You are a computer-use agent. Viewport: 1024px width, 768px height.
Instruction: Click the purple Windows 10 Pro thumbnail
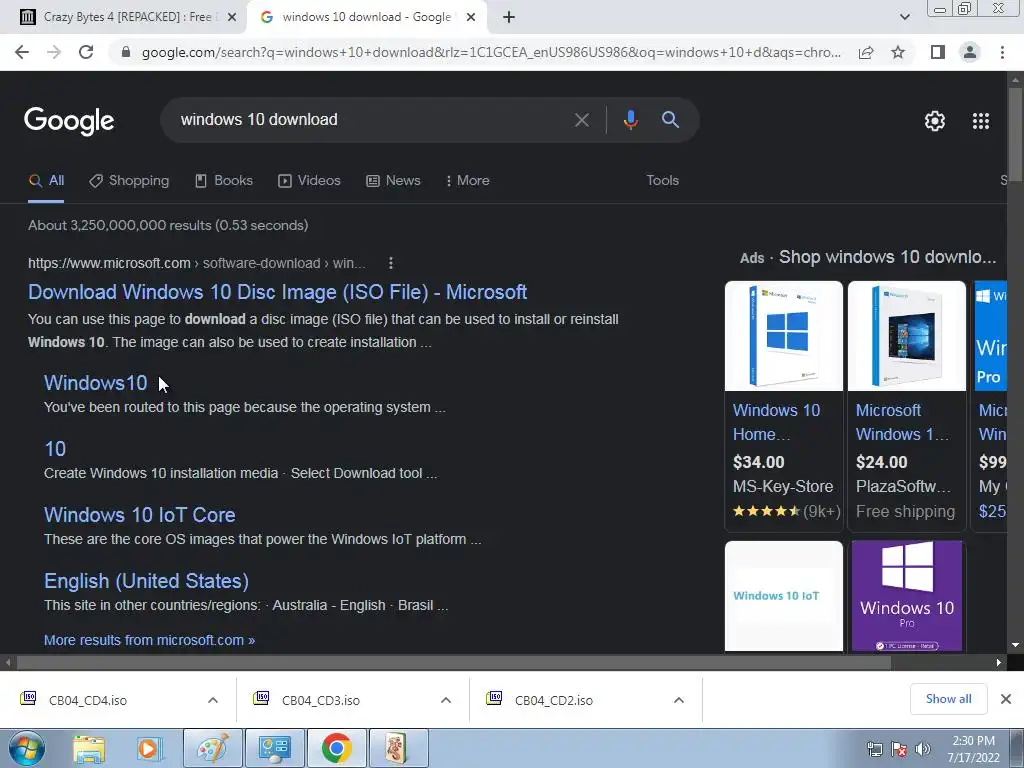point(906,596)
